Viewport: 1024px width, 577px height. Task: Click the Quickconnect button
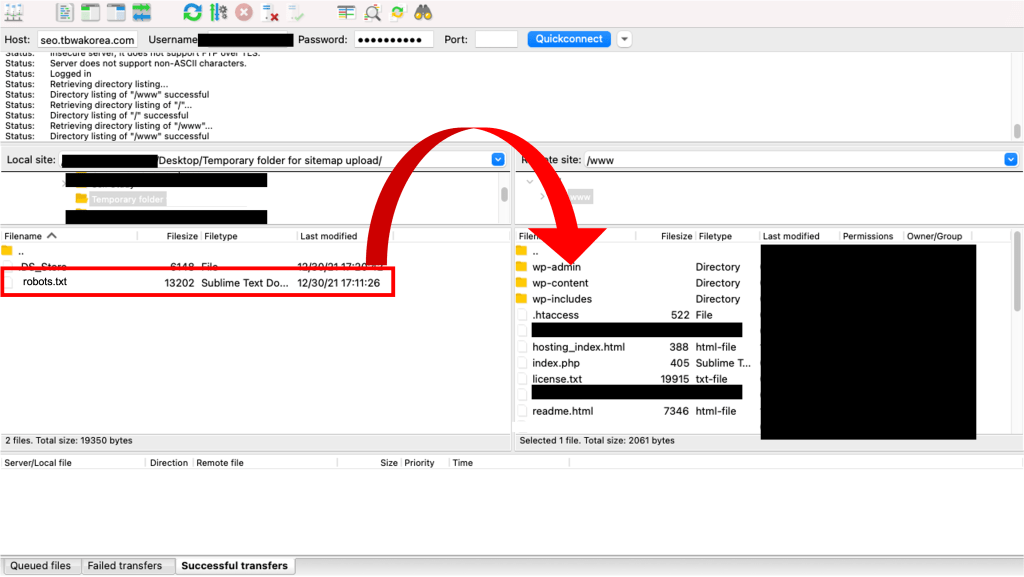coord(569,39)
